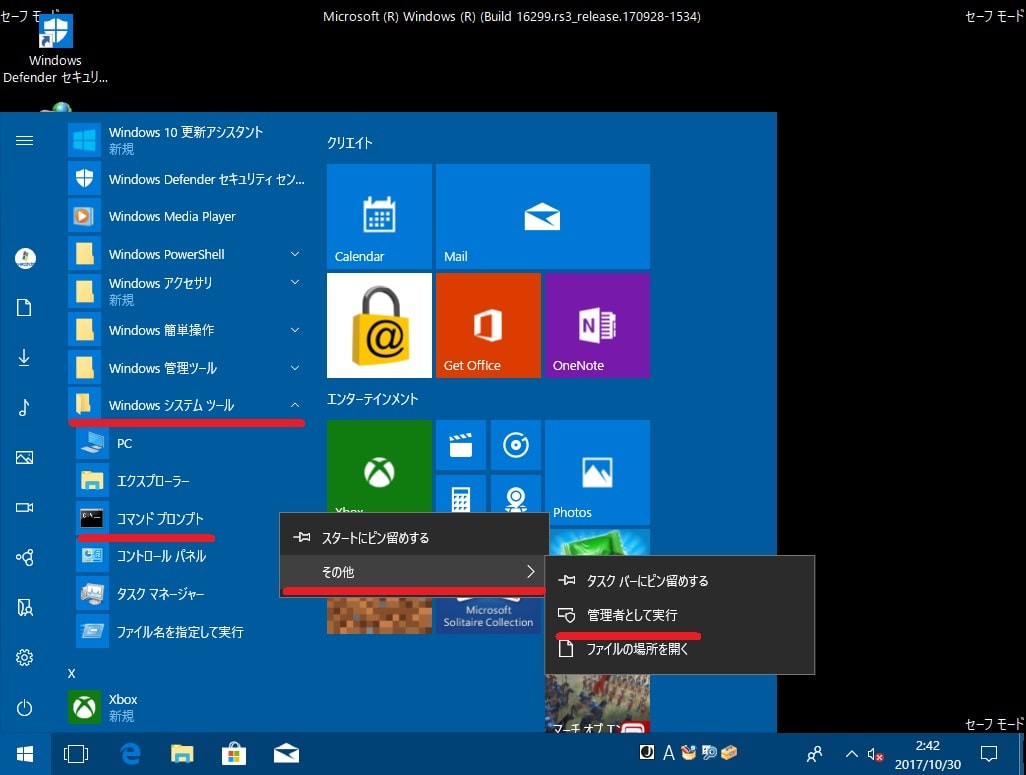This screenshot has width=1026, height=775.
Task: Open Microsoft Store from the taskbar
Action: point(234,754)
